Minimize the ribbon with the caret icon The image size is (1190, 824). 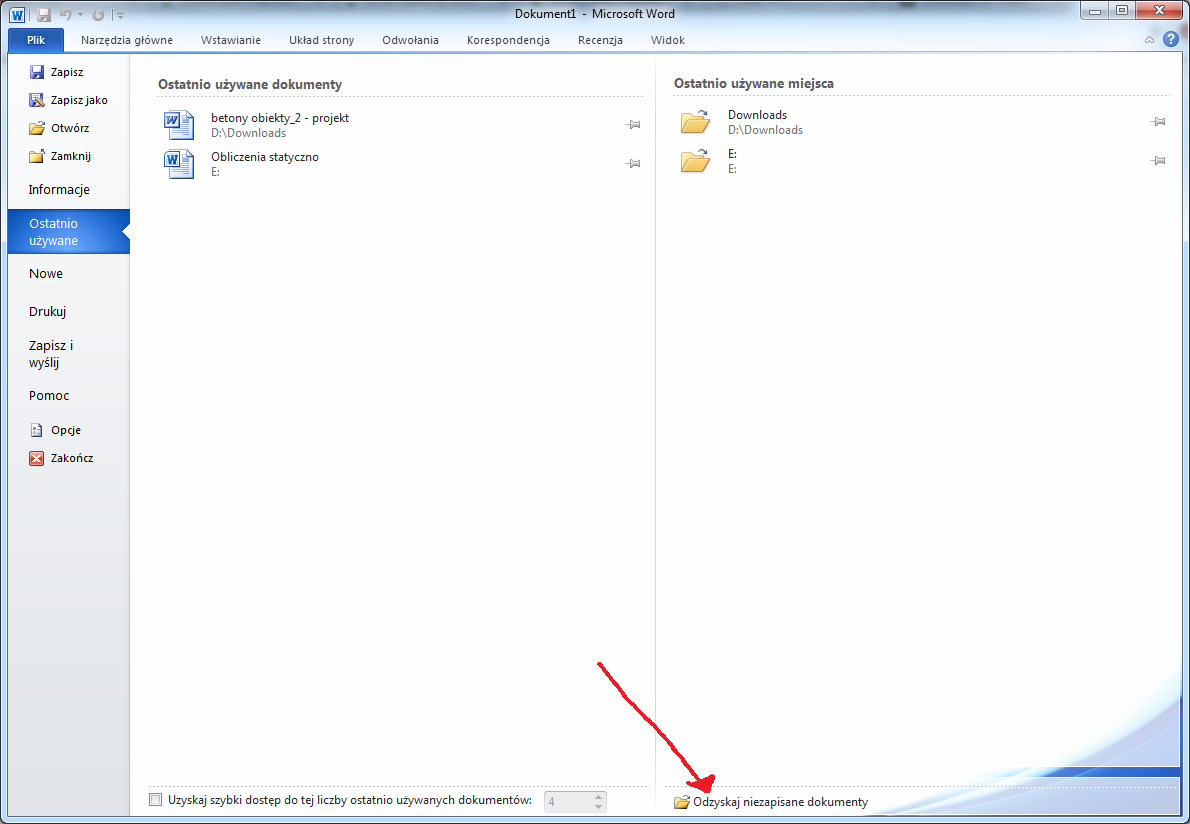[1149, 39]
